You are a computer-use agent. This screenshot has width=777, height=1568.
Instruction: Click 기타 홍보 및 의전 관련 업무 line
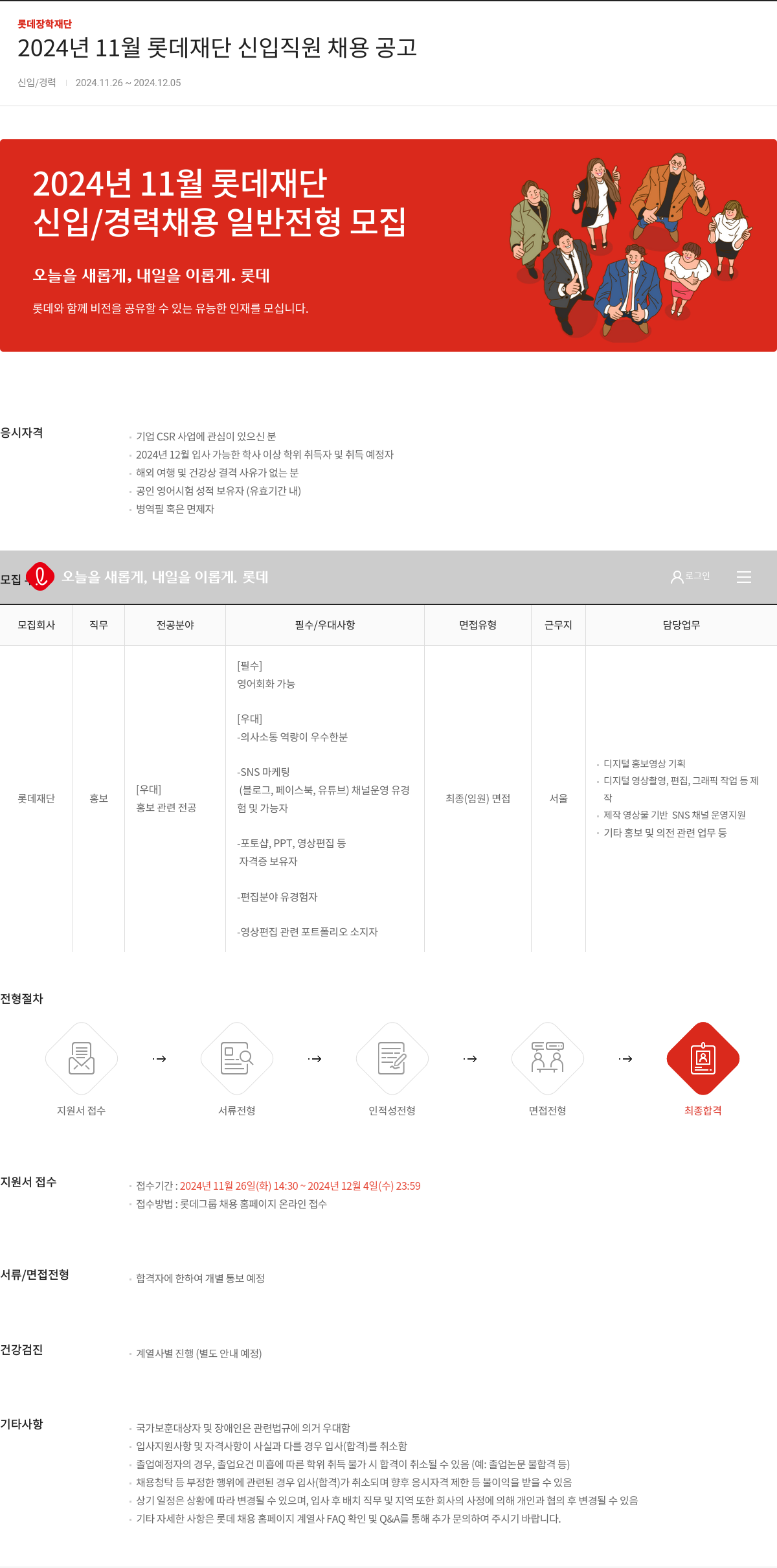665,833
